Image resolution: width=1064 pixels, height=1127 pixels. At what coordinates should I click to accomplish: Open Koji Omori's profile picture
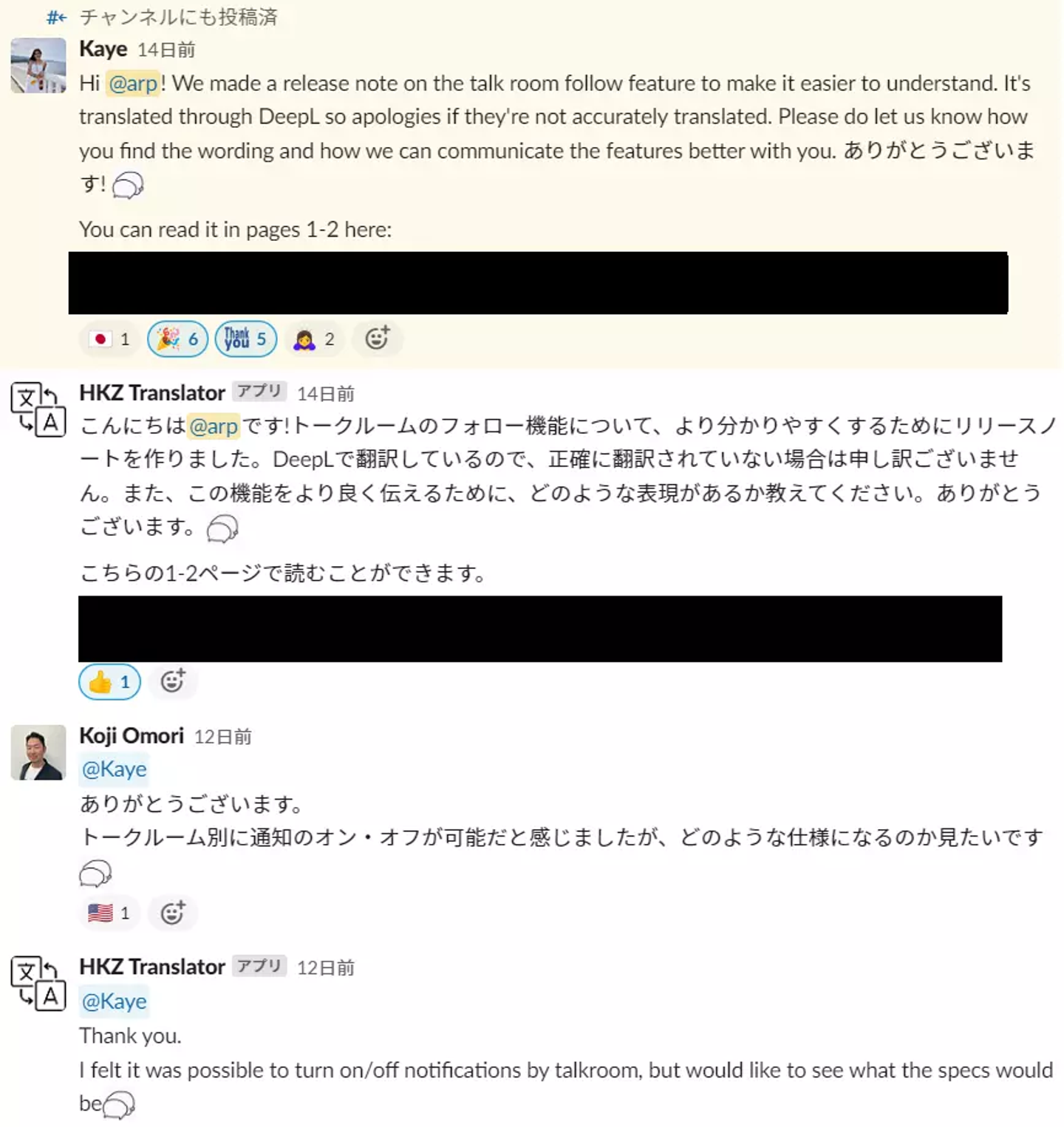38,752
